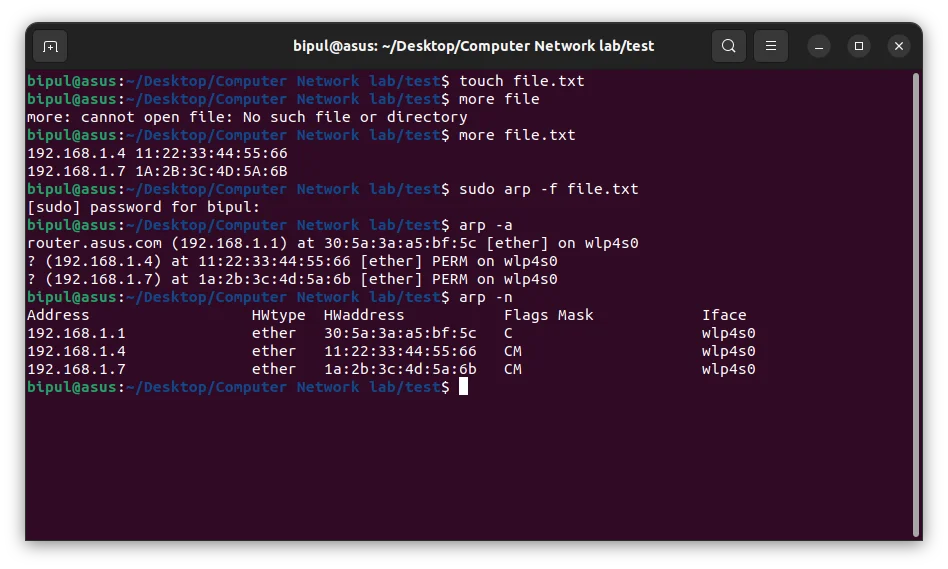
Task: Click the Address column header
Action: [58, 315]
